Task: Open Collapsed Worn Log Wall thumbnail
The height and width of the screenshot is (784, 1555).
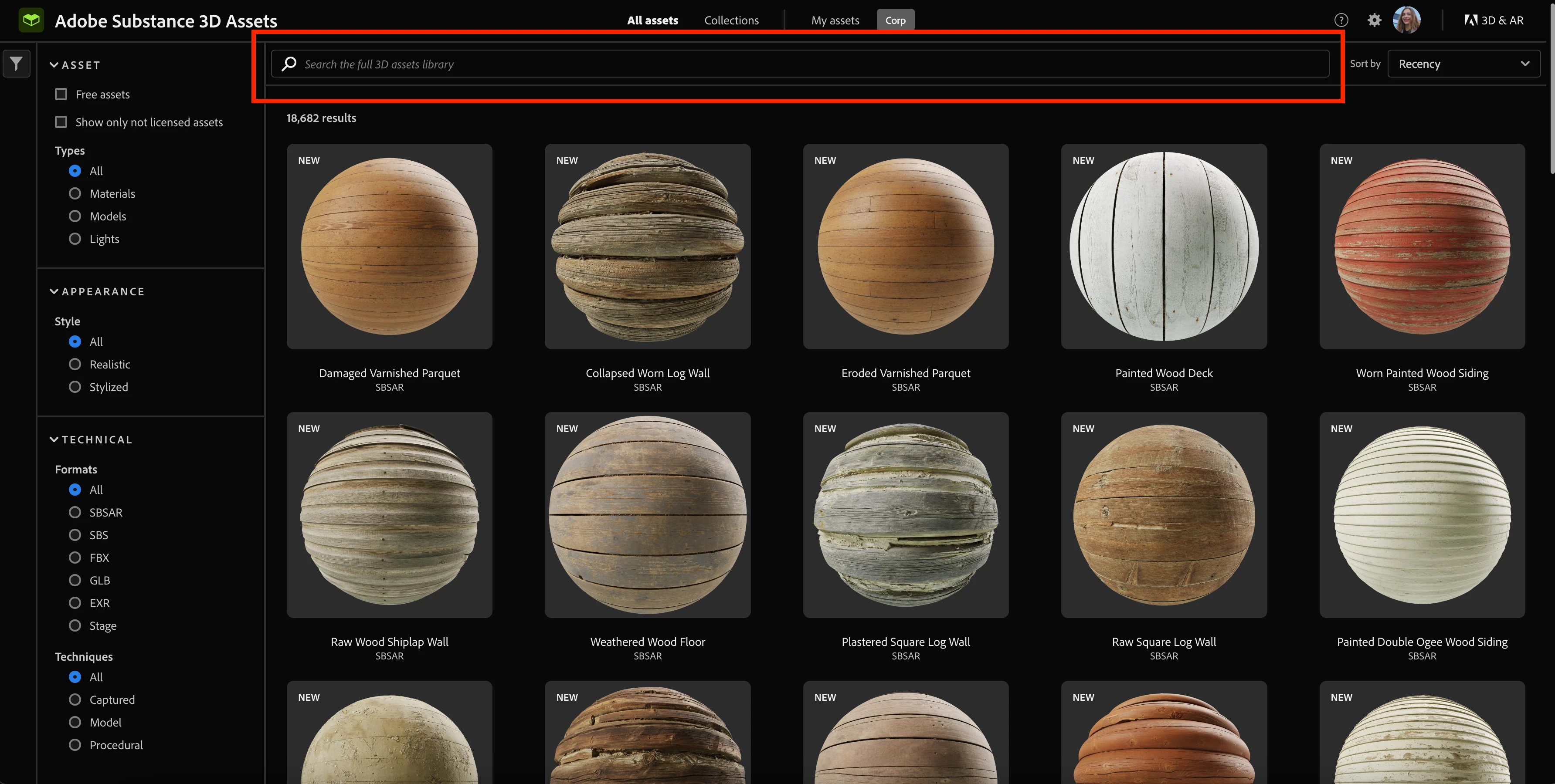Action: pyautogui.click(x=647, y=246)
